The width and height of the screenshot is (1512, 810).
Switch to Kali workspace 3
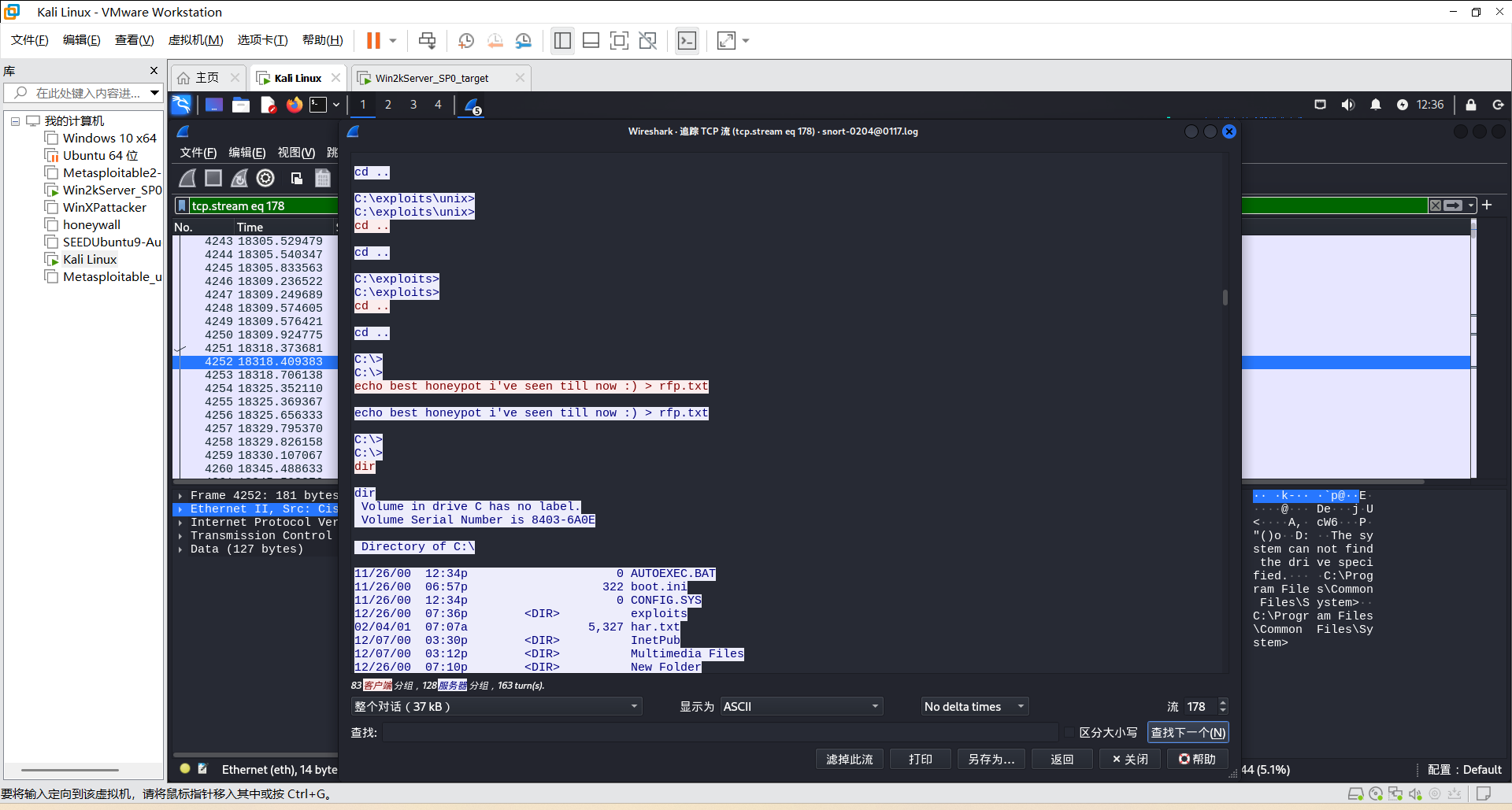pyautogui.click(x=413, y=105)
